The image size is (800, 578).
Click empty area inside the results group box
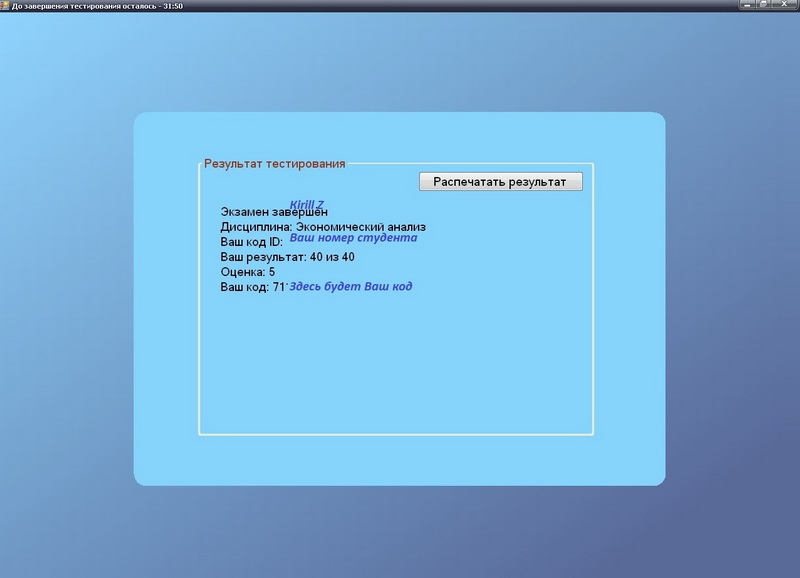coord(400,370)
